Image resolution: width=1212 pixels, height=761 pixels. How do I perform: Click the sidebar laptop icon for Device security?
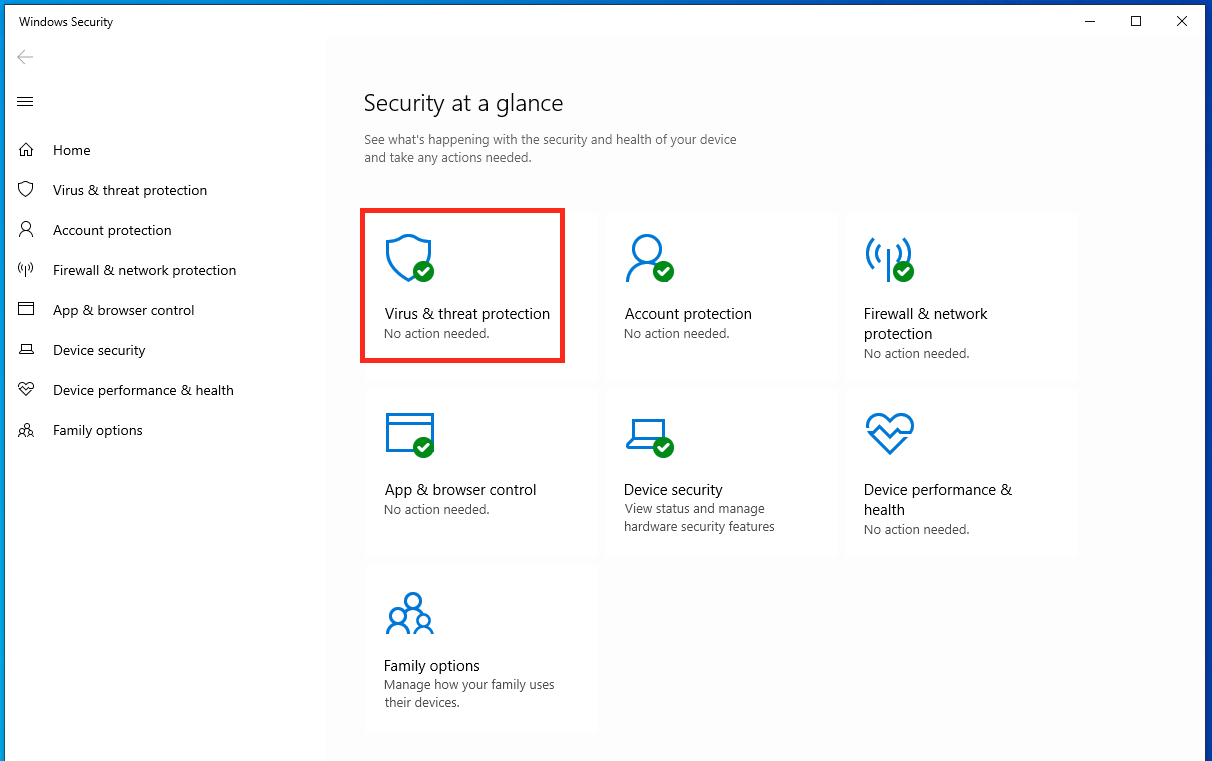pos(26,350)
